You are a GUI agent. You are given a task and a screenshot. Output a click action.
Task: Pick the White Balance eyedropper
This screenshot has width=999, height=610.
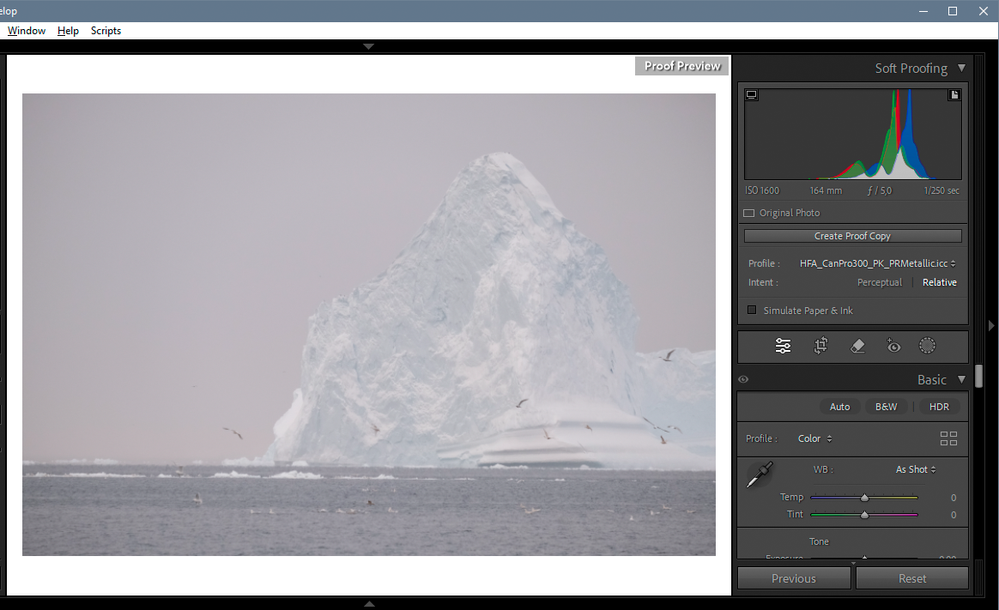[x=759, y=475]
